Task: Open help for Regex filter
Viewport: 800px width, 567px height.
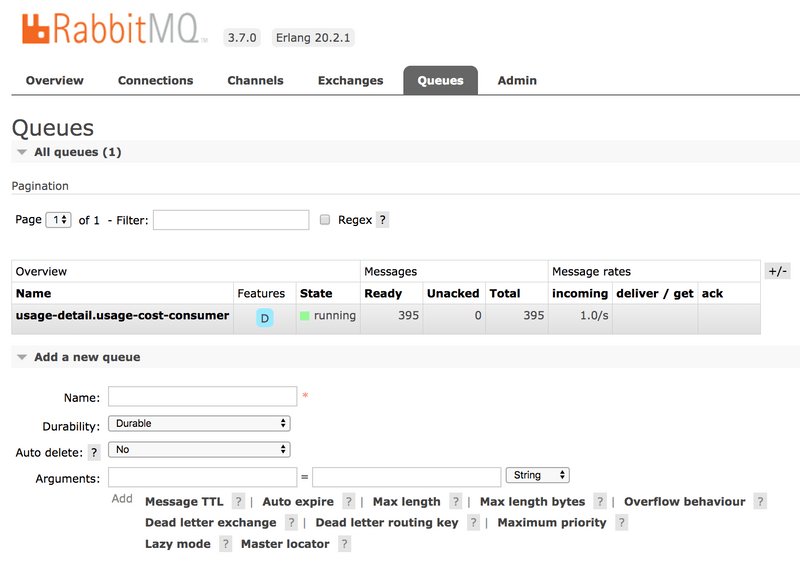Action: tap(382, 220)
